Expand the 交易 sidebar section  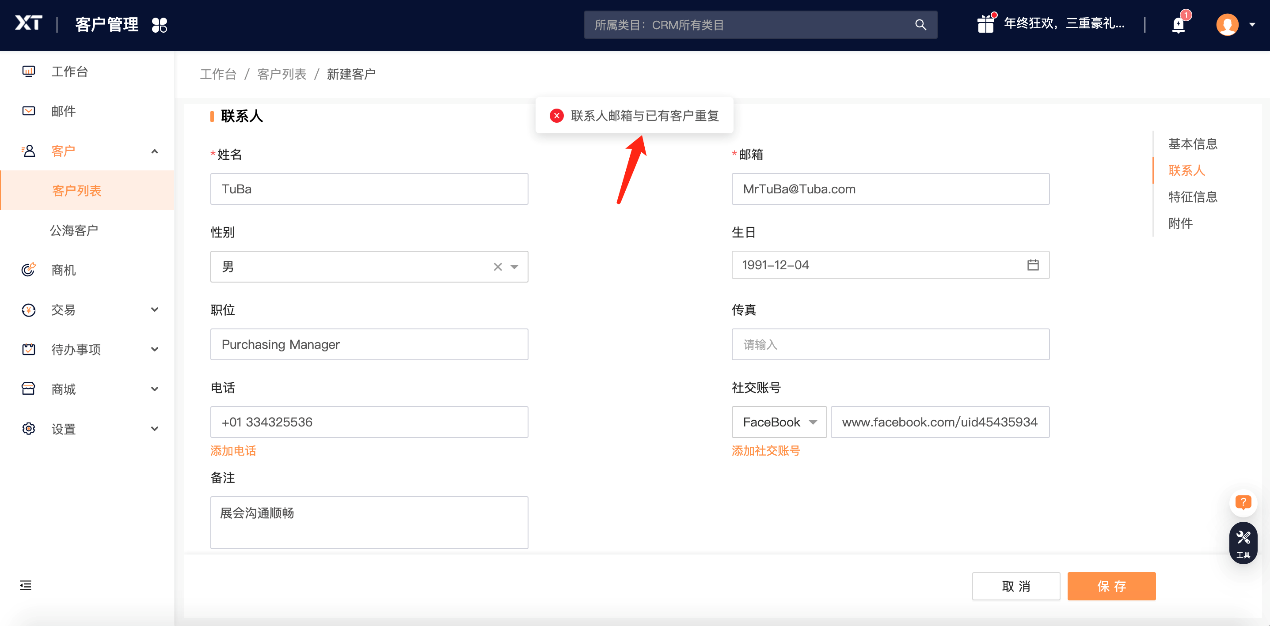pyautogui.click(x=154, y=310)
